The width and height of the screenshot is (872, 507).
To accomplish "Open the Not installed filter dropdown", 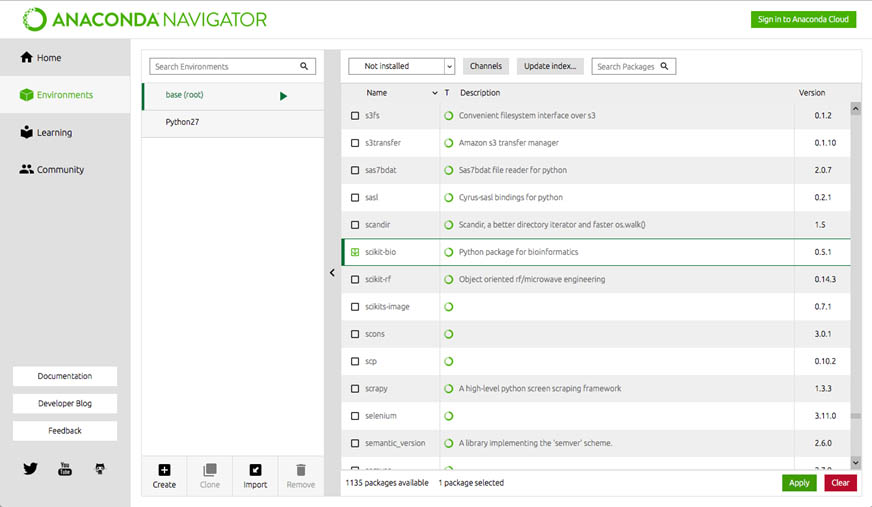I will coord(402,66).
